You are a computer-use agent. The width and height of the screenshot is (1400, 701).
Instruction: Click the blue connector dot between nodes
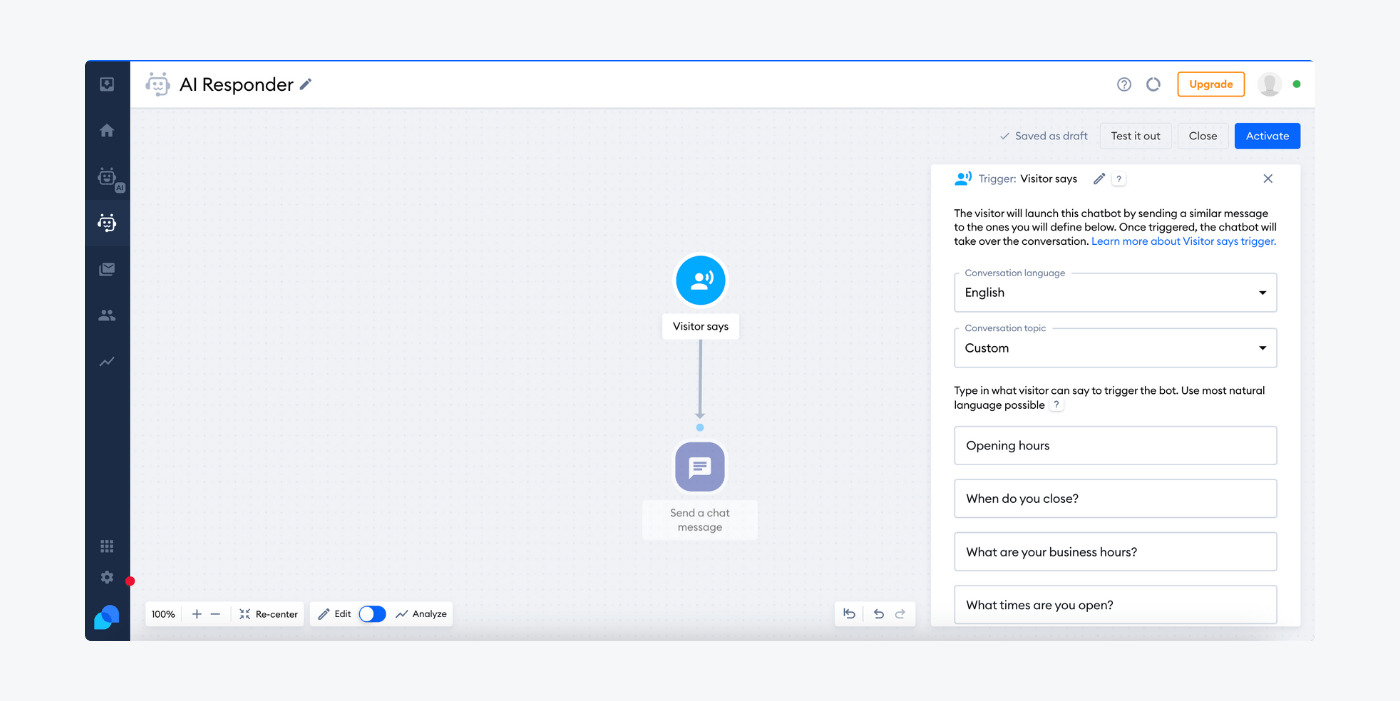700,427
